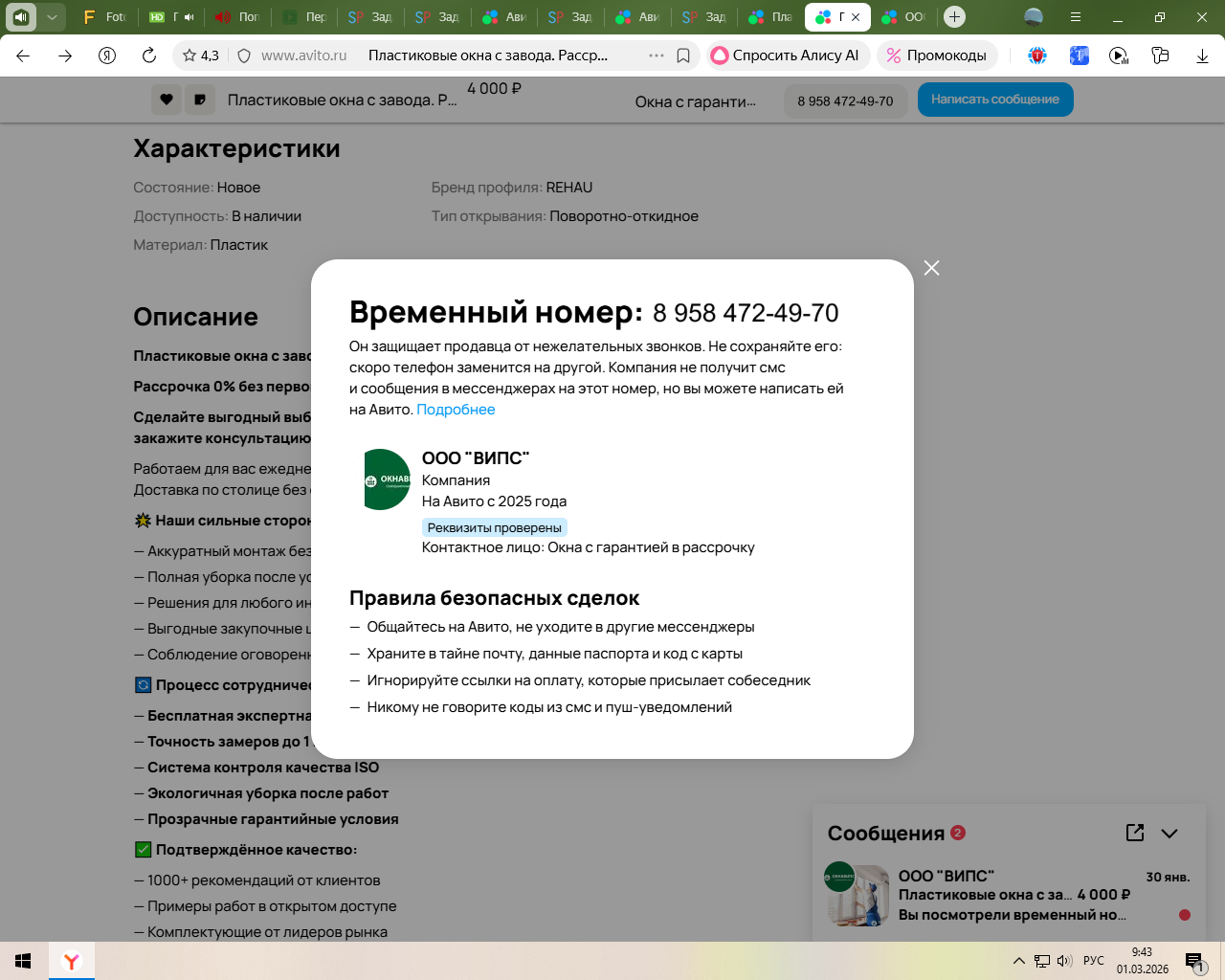This screenshot has height=980, width=1225.
Task: Open the Windows Start menu
Action: tap(24, 961)
